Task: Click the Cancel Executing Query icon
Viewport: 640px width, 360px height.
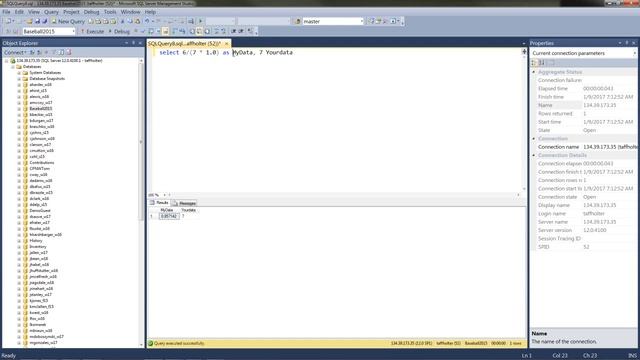Action: point(136,31)
